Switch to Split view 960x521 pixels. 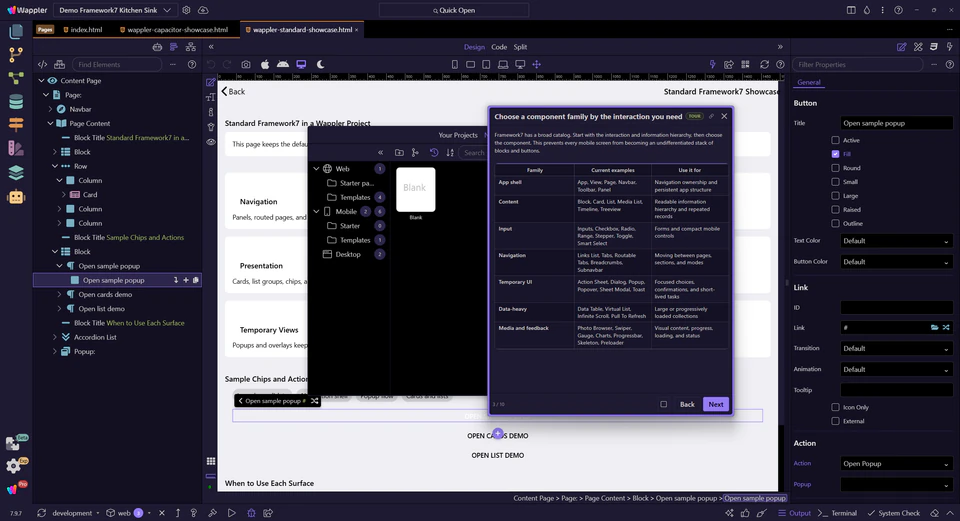tap(520, 47)
